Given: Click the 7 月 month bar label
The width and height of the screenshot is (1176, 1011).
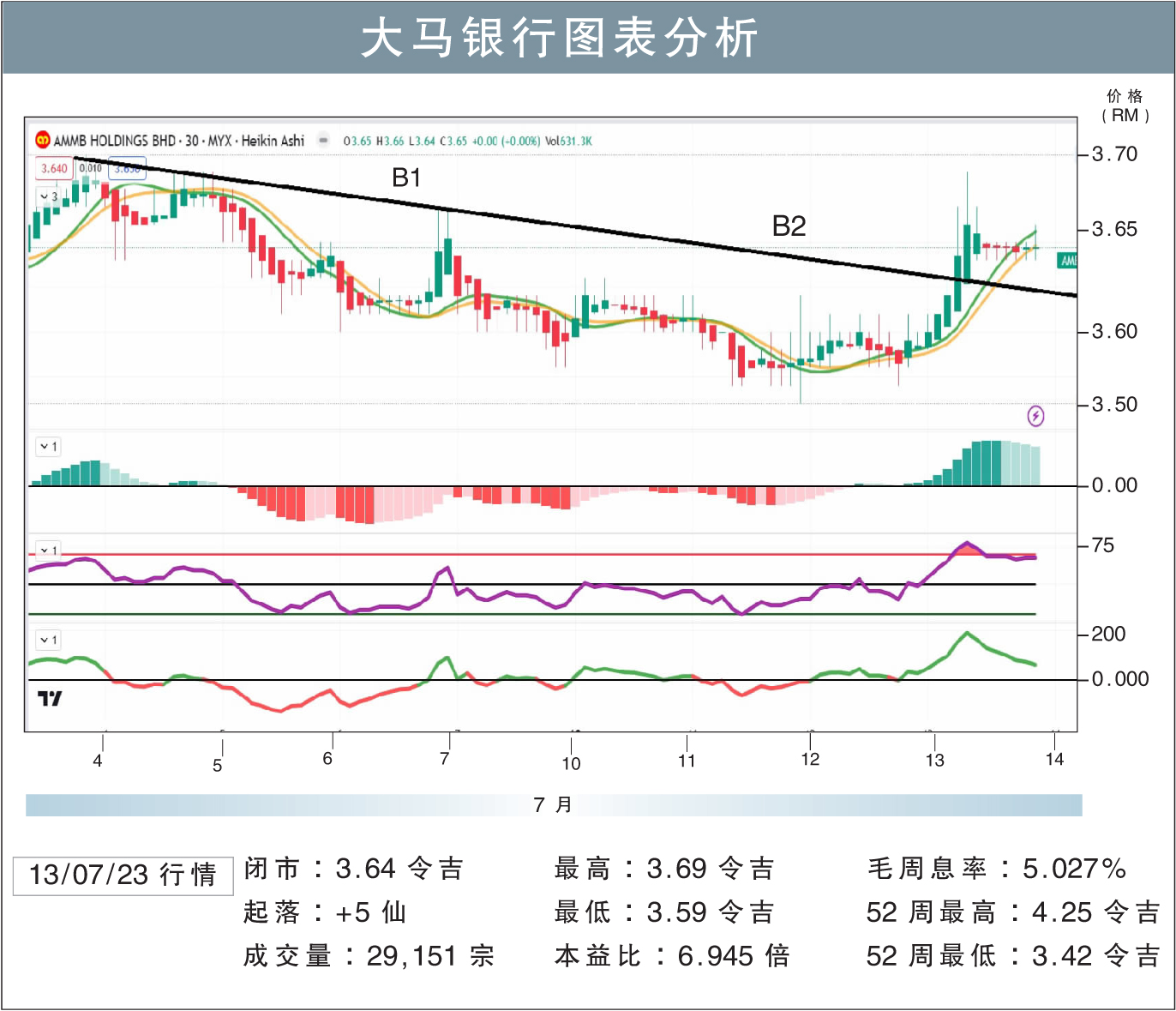Looking at the screenshot, I should click(x=553, y=805).
